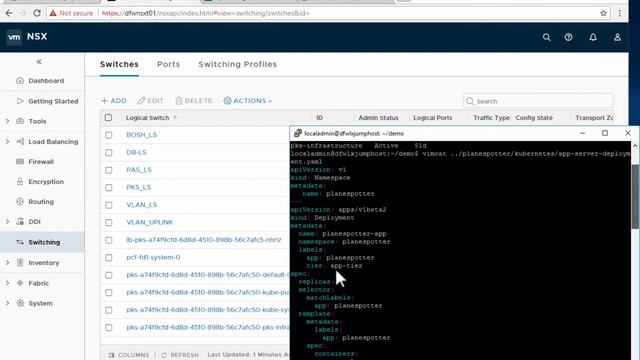The image size is (640, 360).
Task: Open the user profile icon
Action: (617, 37)
